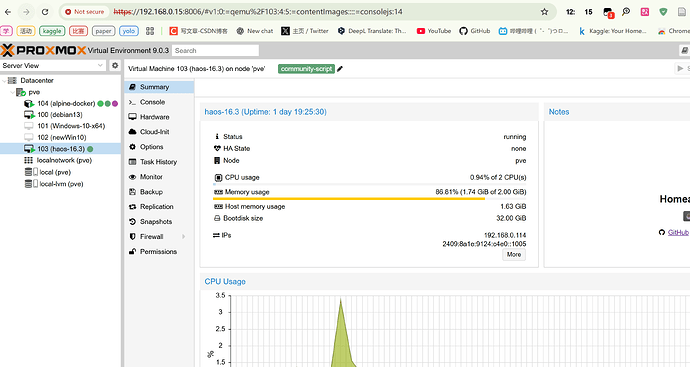Open the Permissions tab
Image resolution: width=690 pixels, height=367 pixels.
159,252
